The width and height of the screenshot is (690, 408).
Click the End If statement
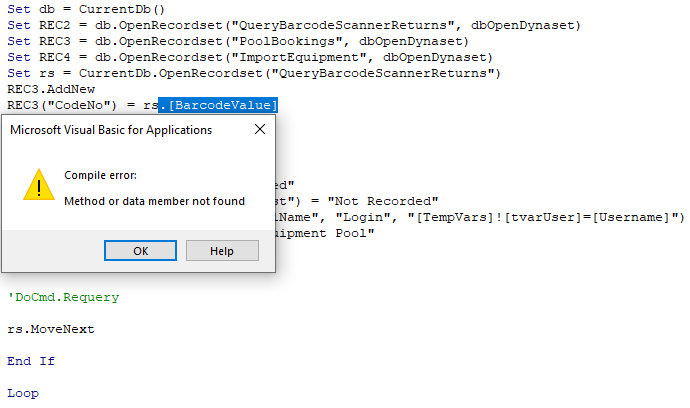coord(31,361)
